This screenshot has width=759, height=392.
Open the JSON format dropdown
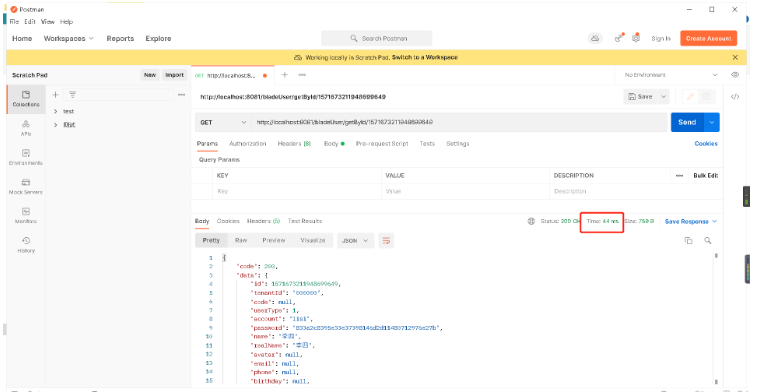pos(355,241)
